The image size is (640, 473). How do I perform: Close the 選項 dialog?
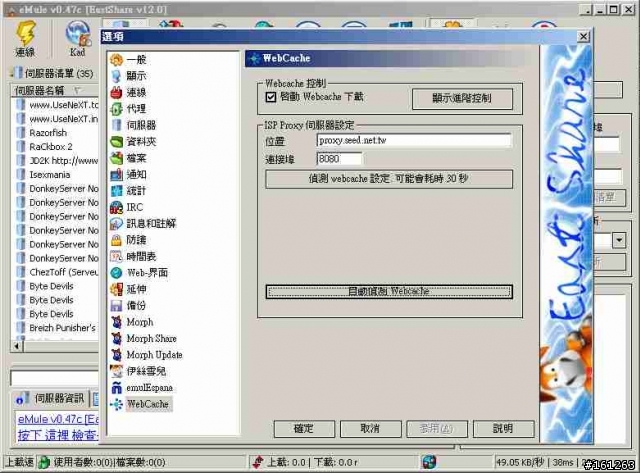click(584, 37)
